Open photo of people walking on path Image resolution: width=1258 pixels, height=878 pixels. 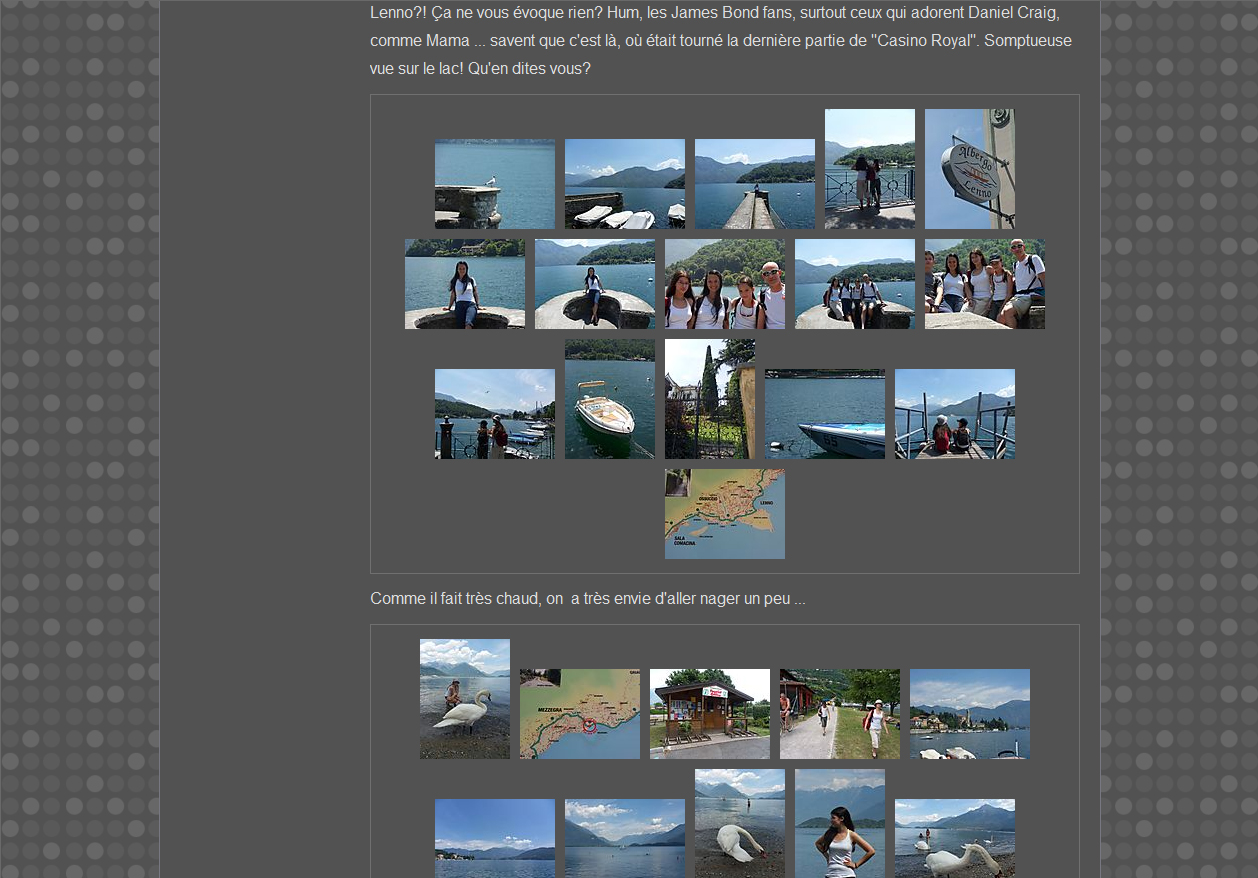point(839,714)
